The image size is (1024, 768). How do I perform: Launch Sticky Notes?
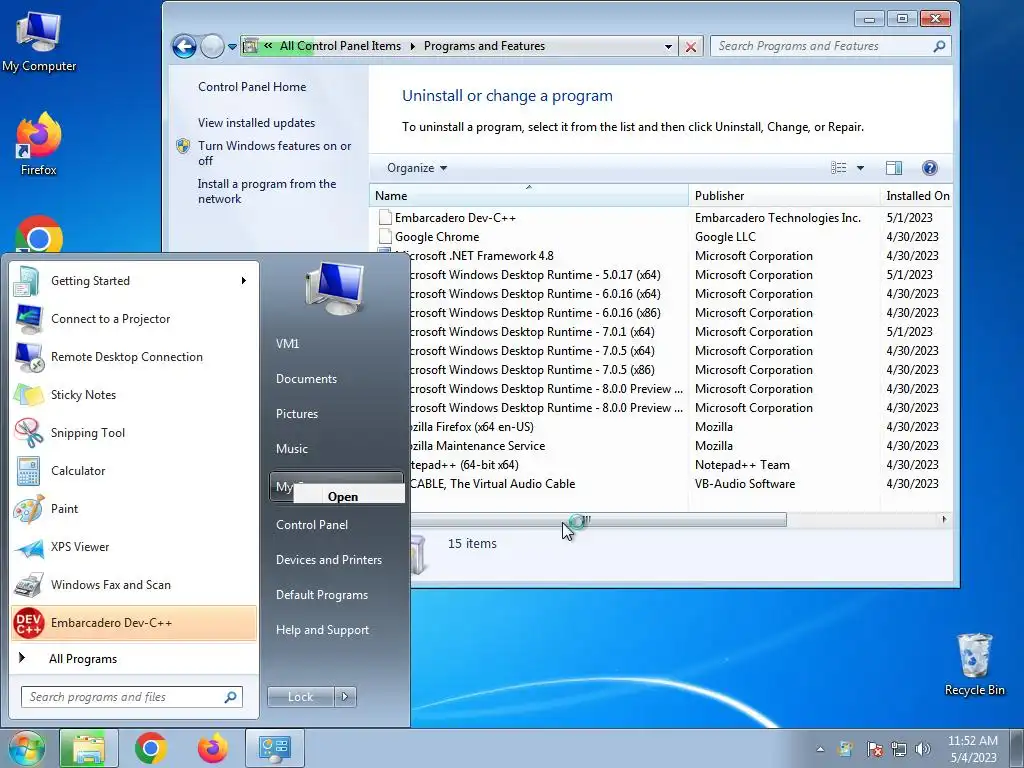pos(134,394)
